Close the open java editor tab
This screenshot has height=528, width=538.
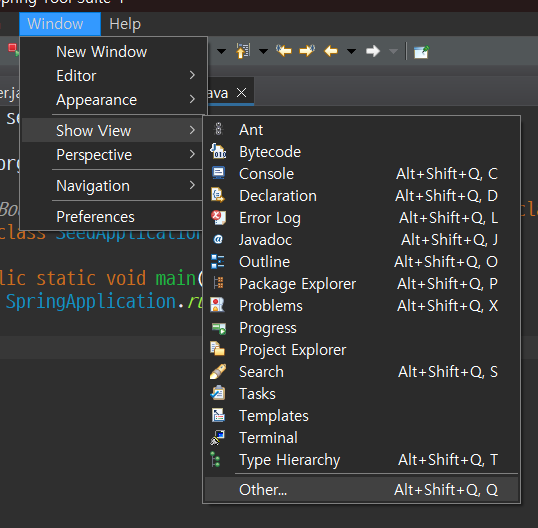click(x=242, y=93)
